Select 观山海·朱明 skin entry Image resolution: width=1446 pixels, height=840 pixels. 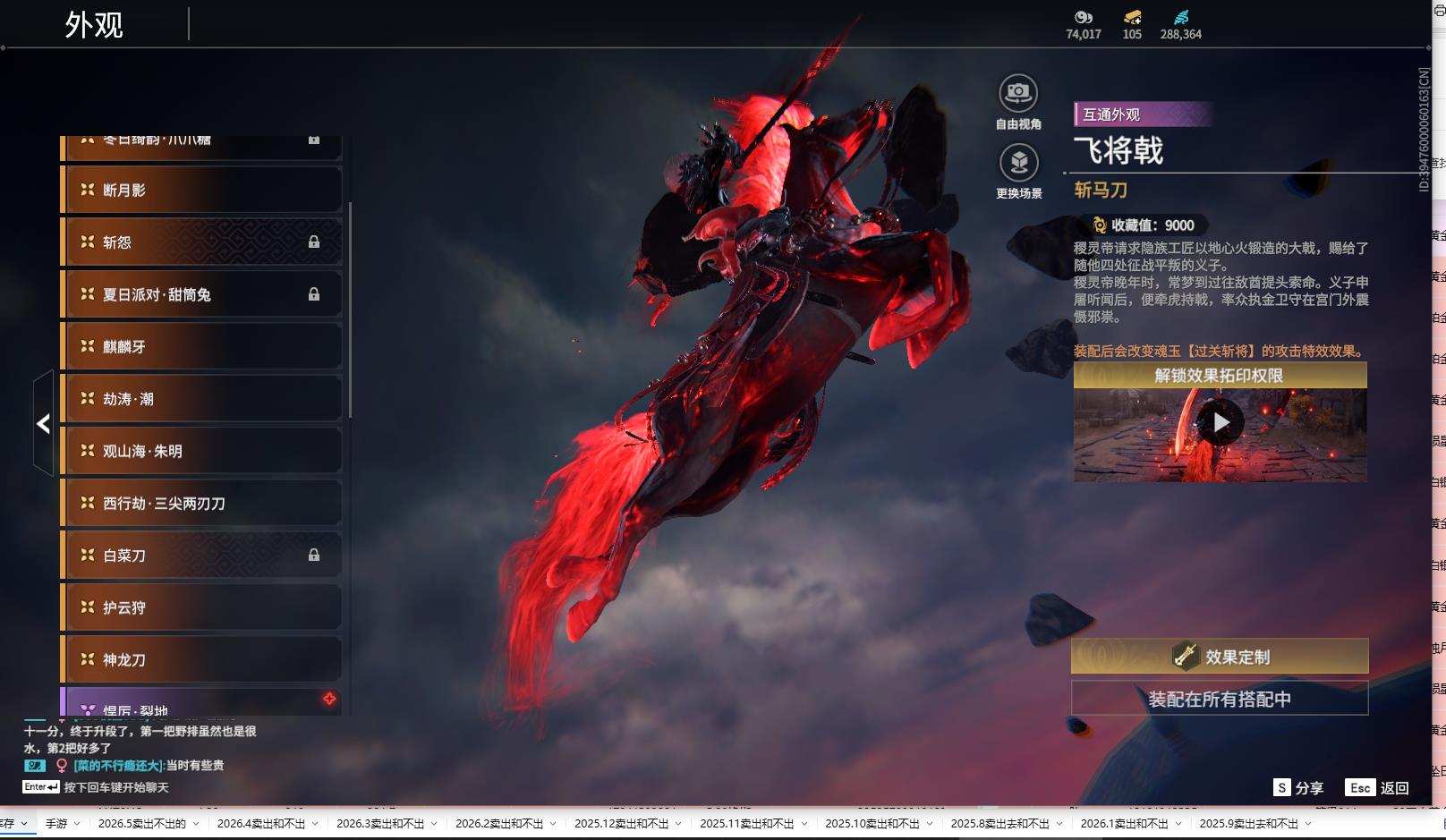pyautogui.click(x=201, y=451)
